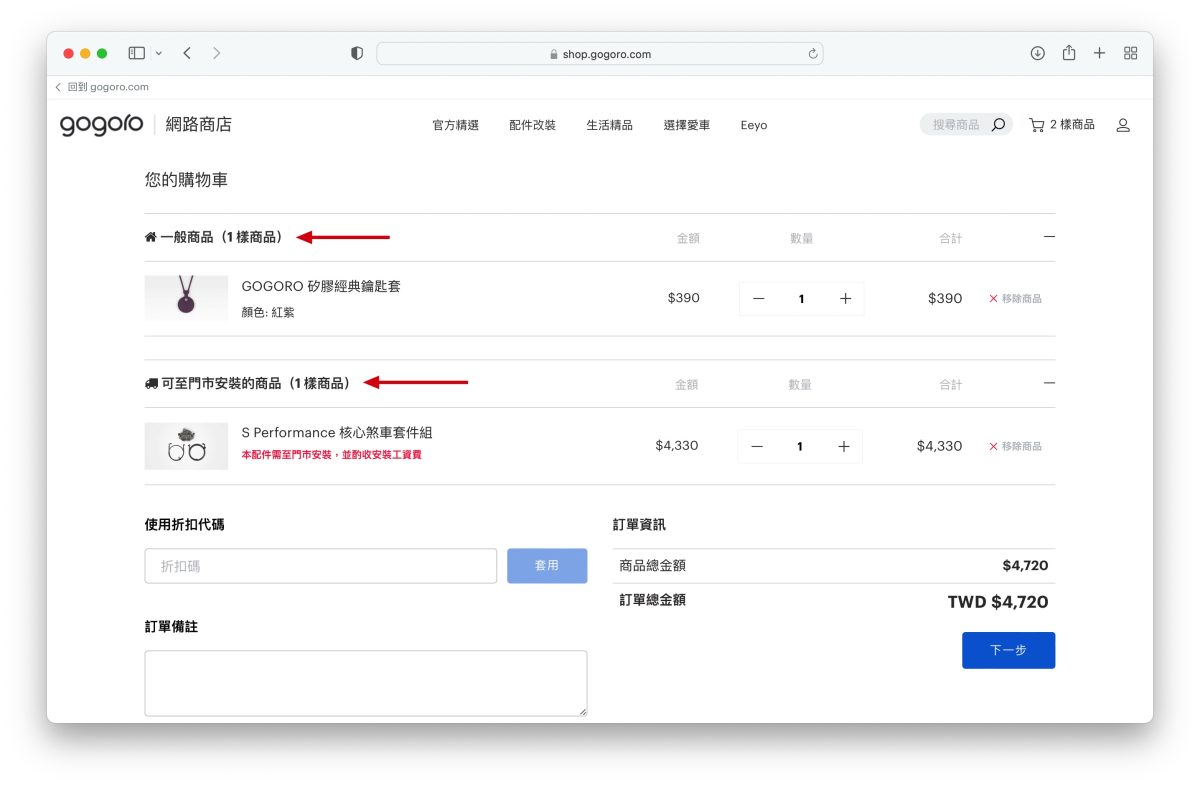
Task: Show the tab overview grid
Action: click(1131, 53)
